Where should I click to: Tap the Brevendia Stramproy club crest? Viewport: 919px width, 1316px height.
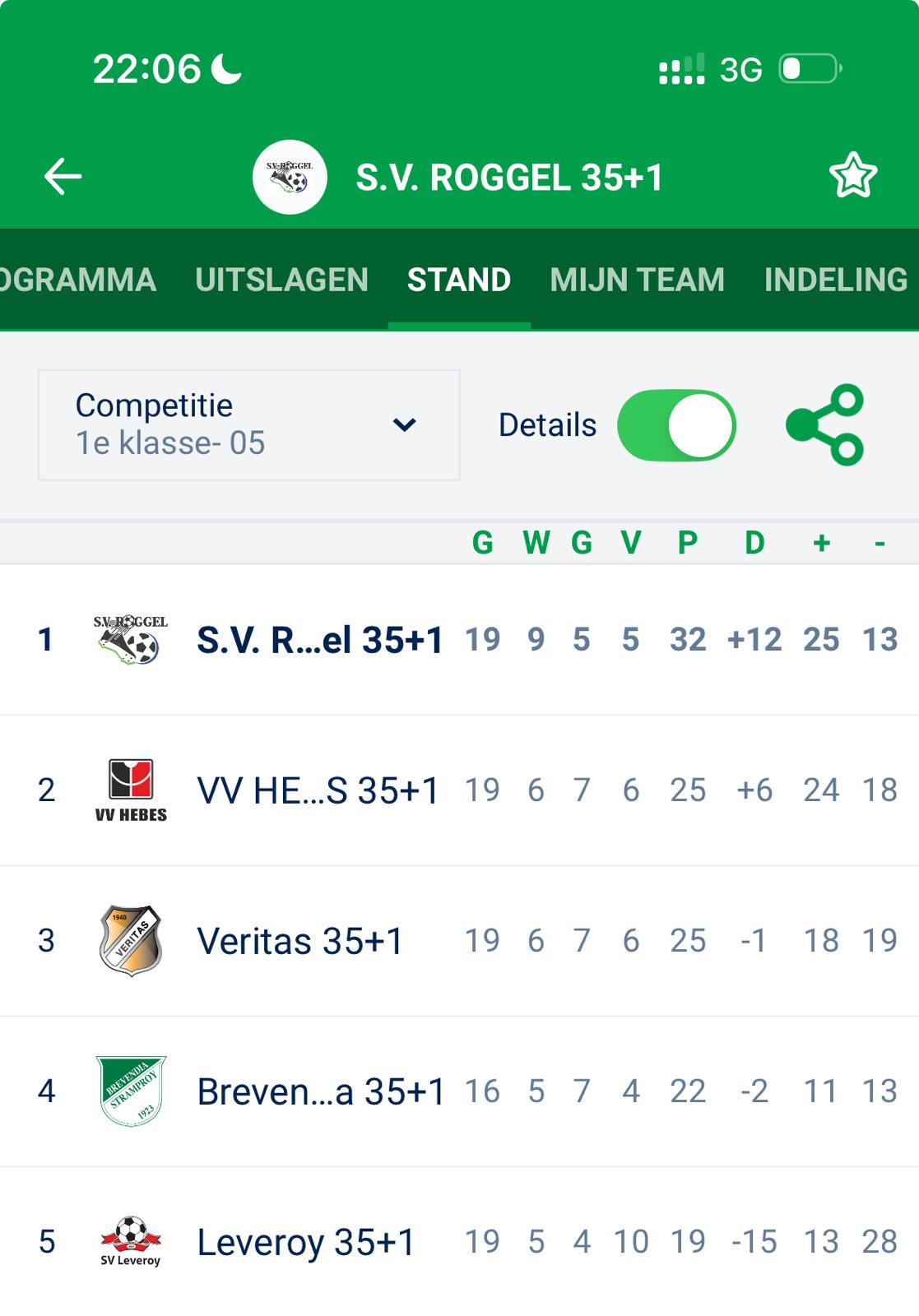coord(131,1091)
